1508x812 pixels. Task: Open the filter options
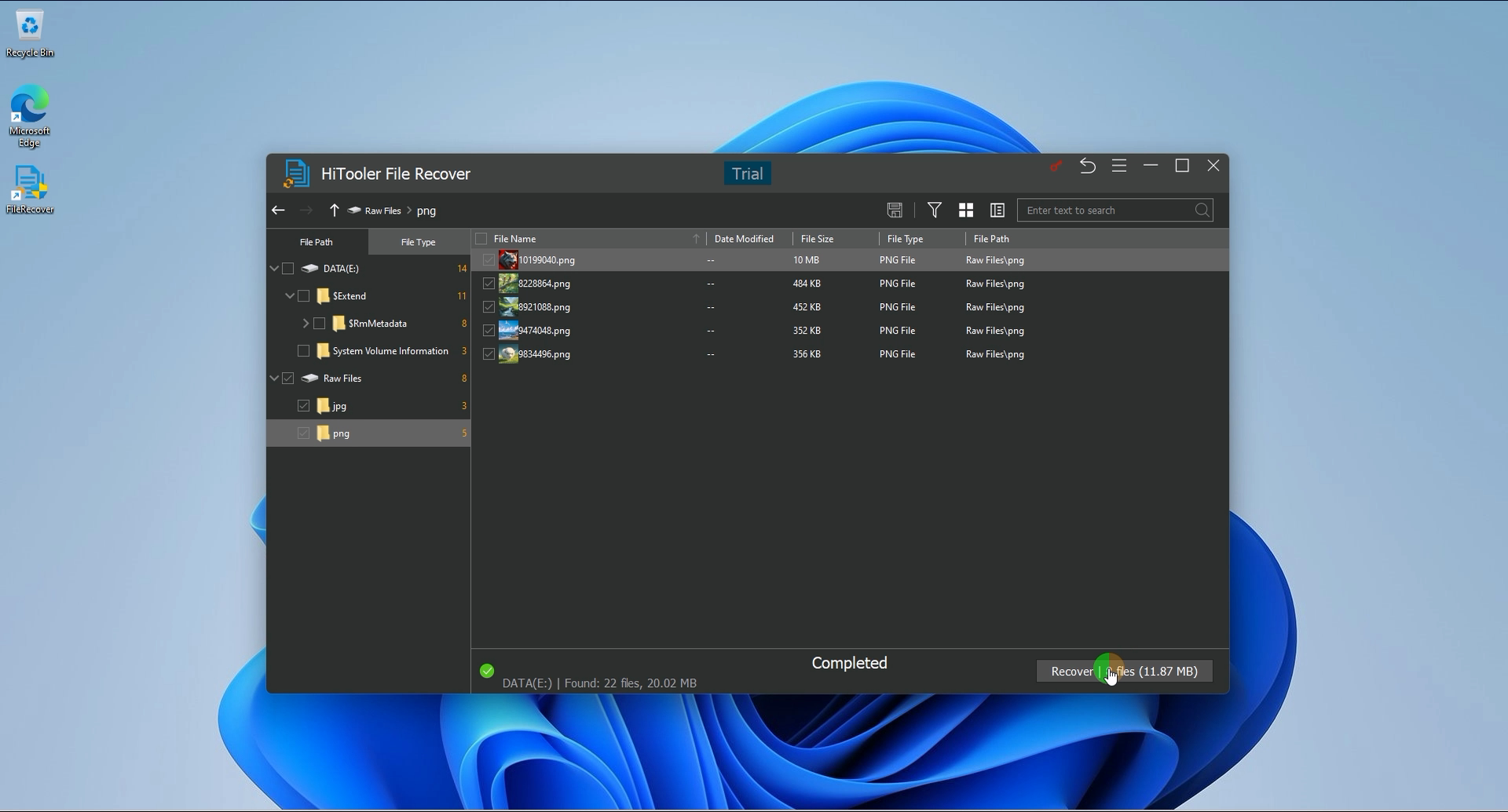pos(934,210)
